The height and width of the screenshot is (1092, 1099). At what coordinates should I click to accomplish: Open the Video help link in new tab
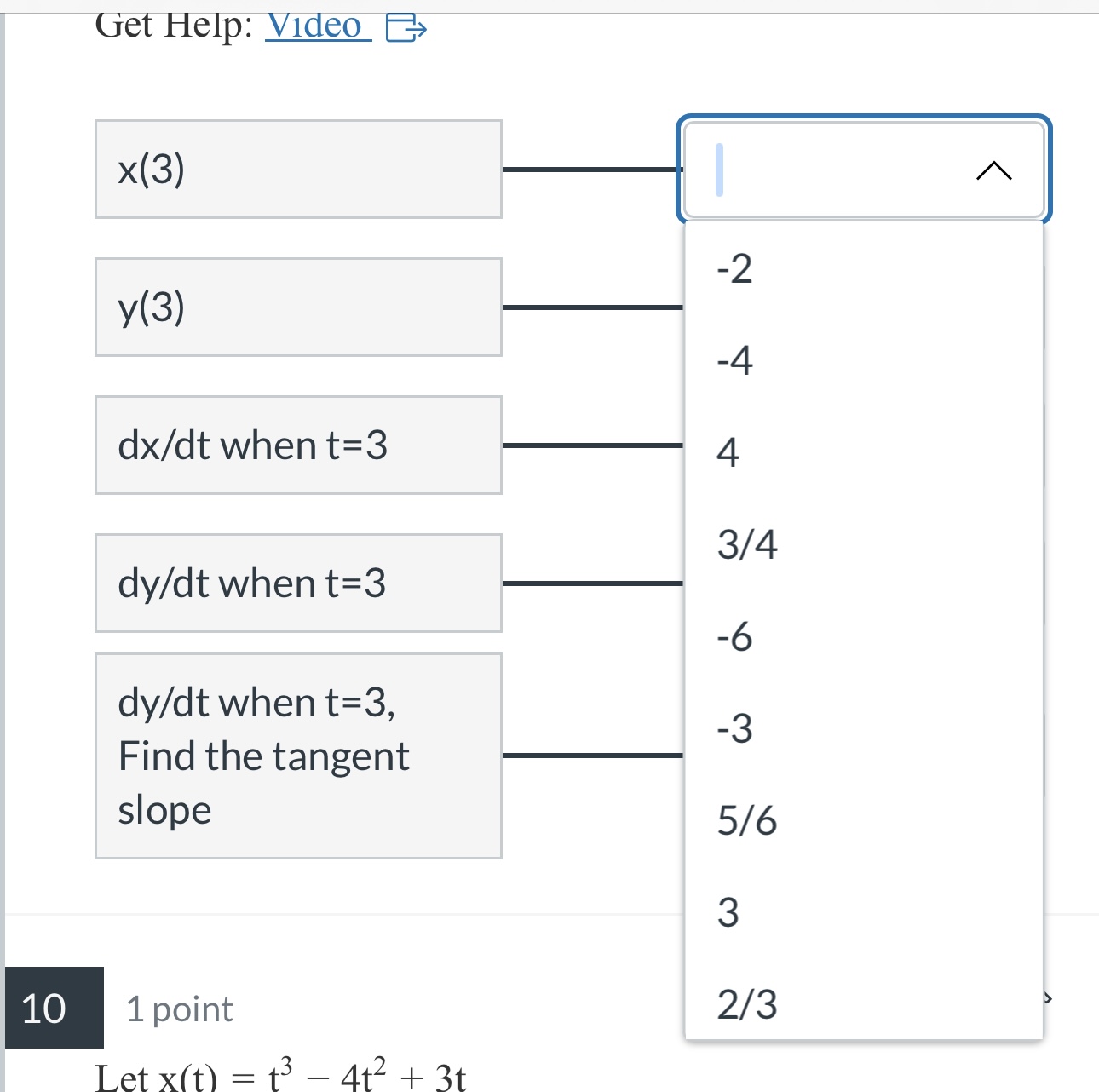point(315,26)
